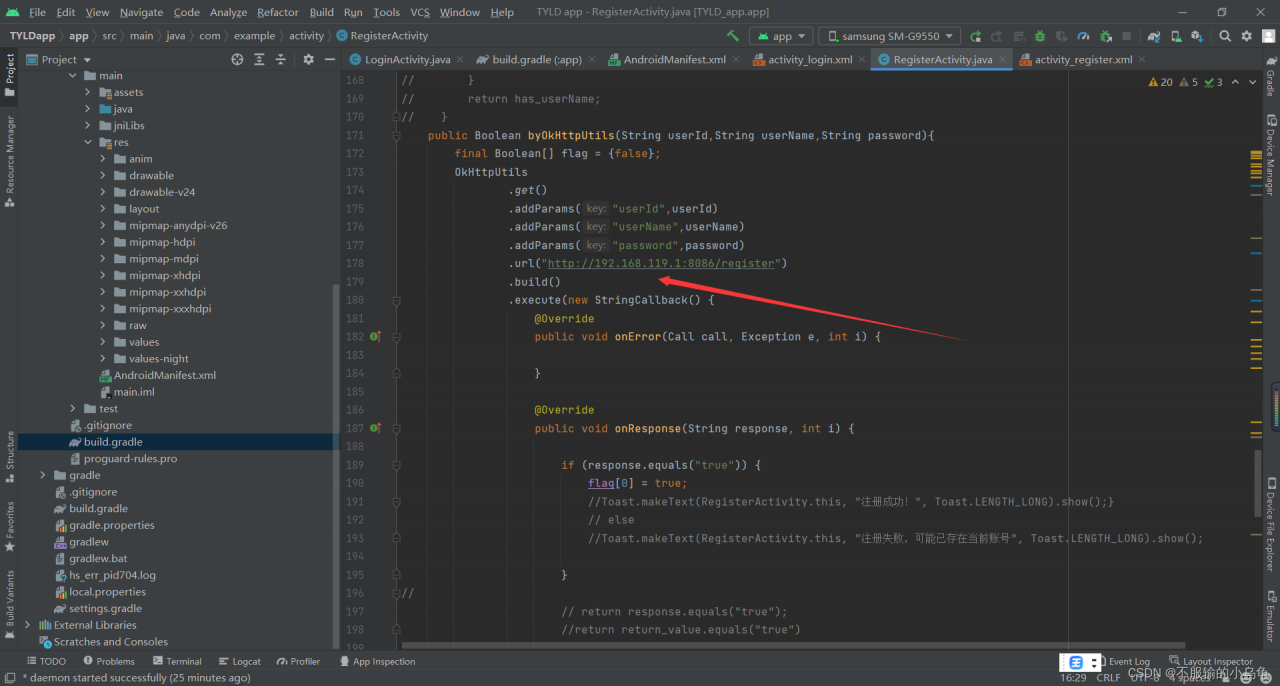The height and width of the screenshot is (686, 1280).
Task: Open the app run configuration dropdown
Action: [x=782, y=36]
